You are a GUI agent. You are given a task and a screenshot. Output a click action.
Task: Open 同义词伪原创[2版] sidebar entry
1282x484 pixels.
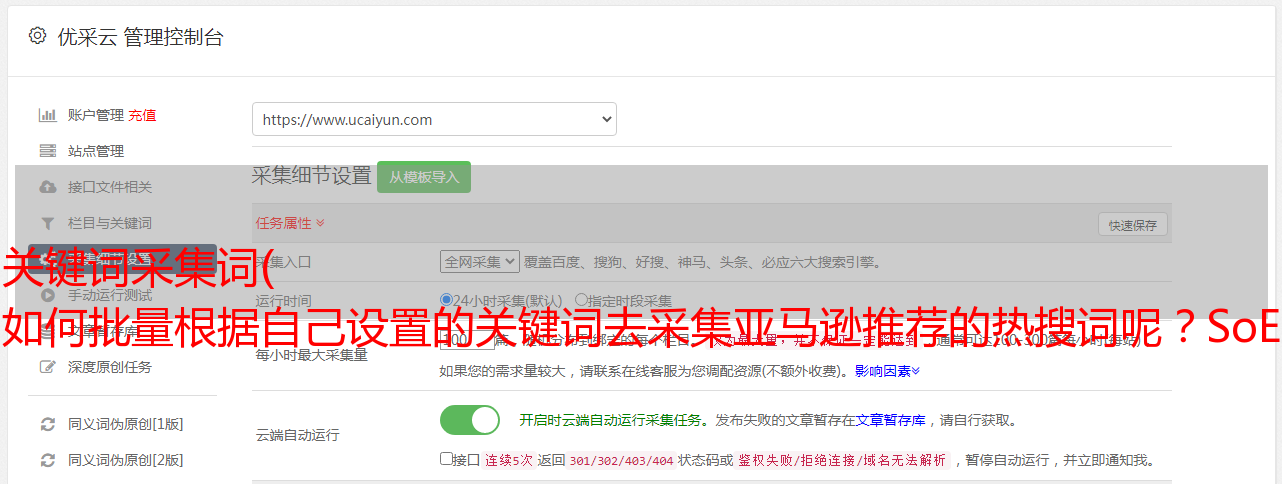click(126, 460)
